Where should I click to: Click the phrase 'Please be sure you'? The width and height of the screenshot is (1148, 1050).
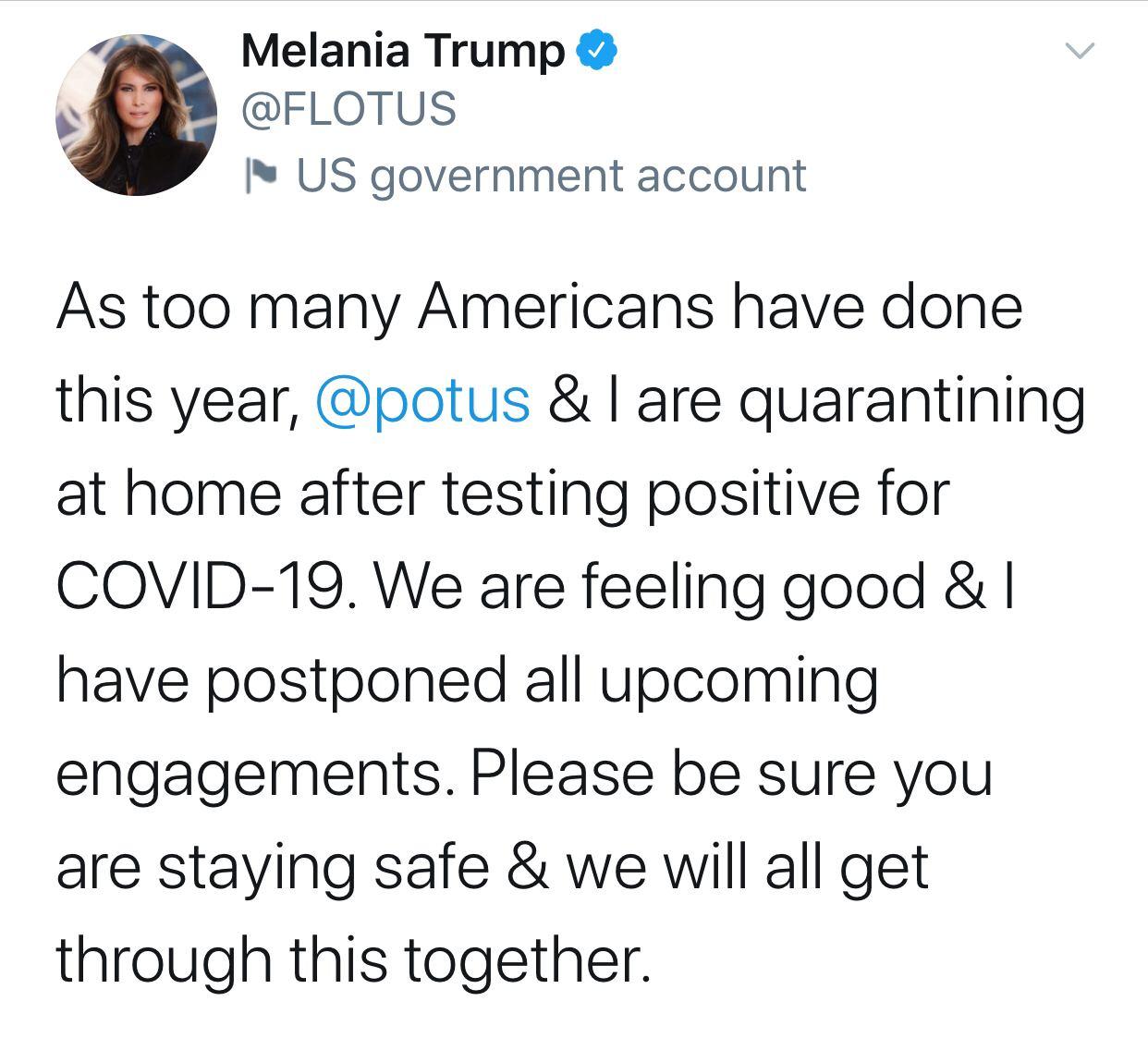(x=731, y=775)
